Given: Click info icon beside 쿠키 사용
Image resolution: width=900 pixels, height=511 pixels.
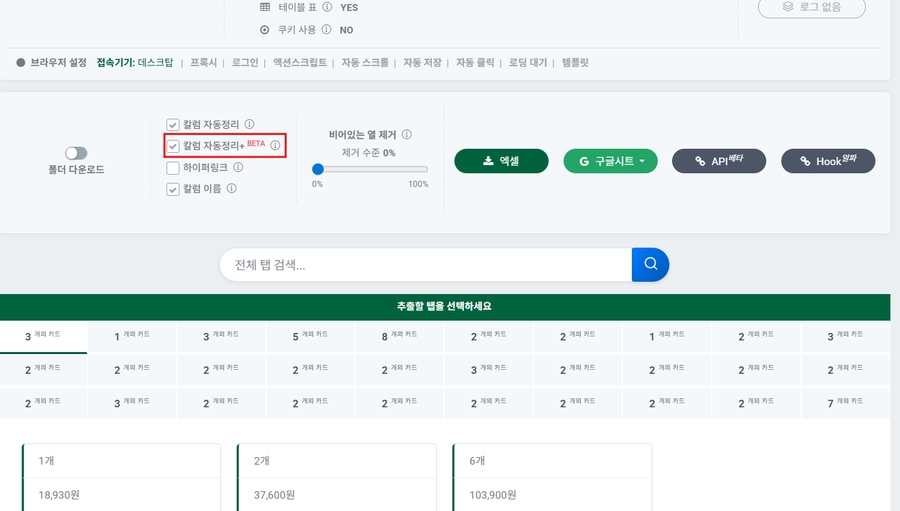Looking at the screenshot, I should (x=328, y=30).
